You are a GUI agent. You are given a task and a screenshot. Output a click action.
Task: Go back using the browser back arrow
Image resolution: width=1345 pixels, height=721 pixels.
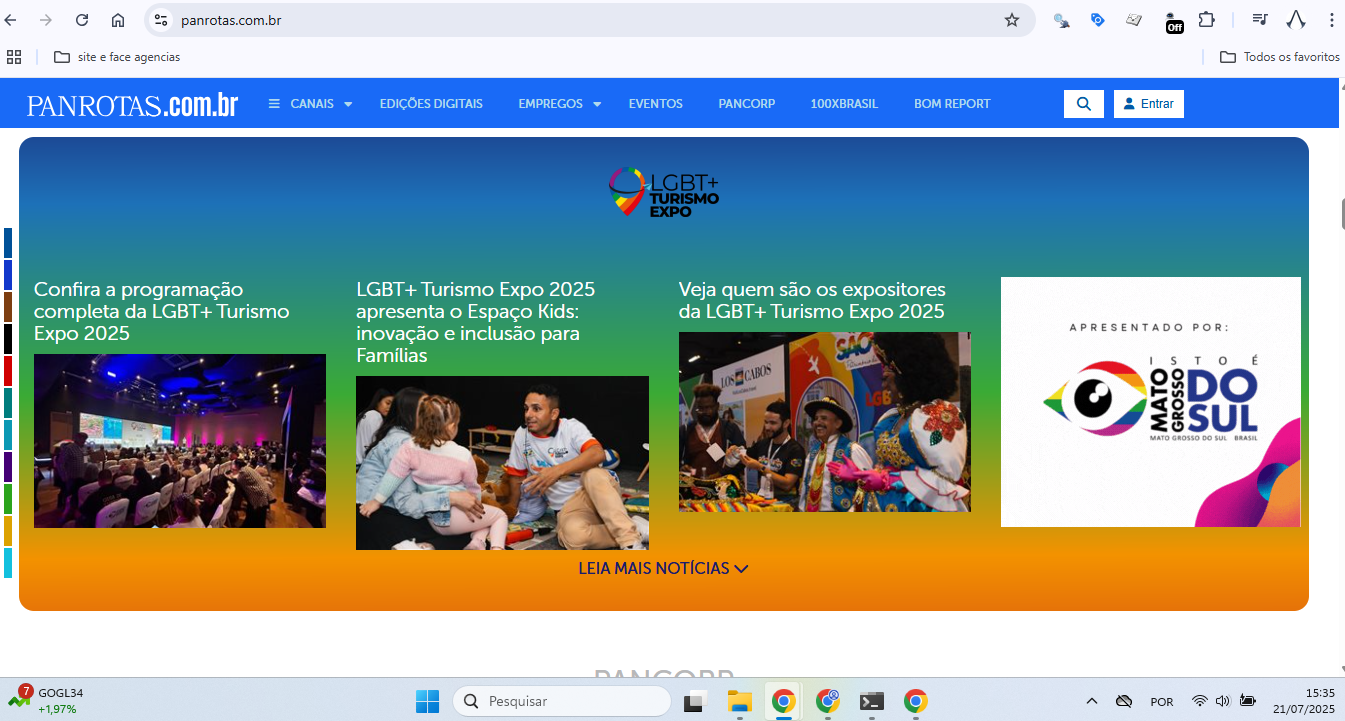pos(11,20)
